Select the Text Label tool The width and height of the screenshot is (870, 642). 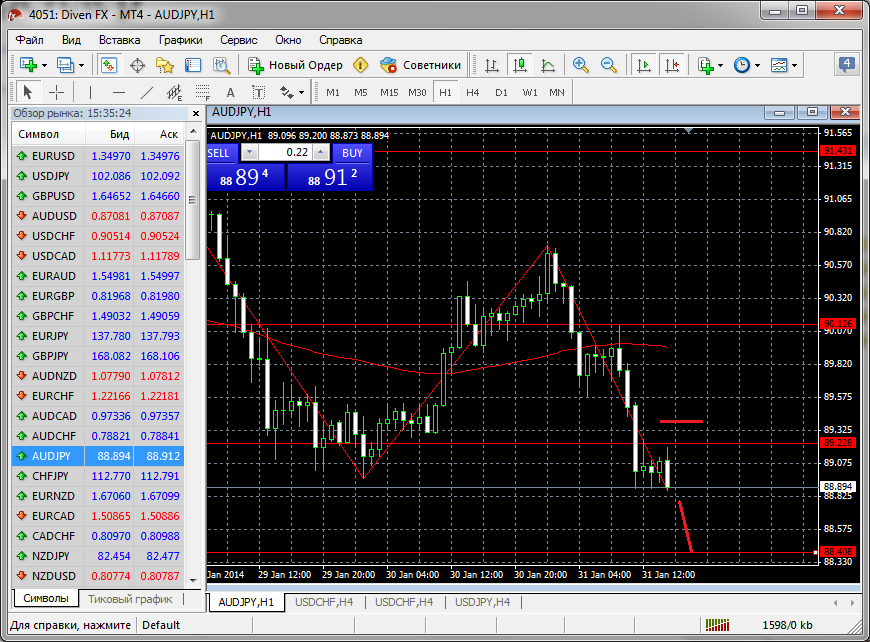pyautogui.click(x=259, y=92)
